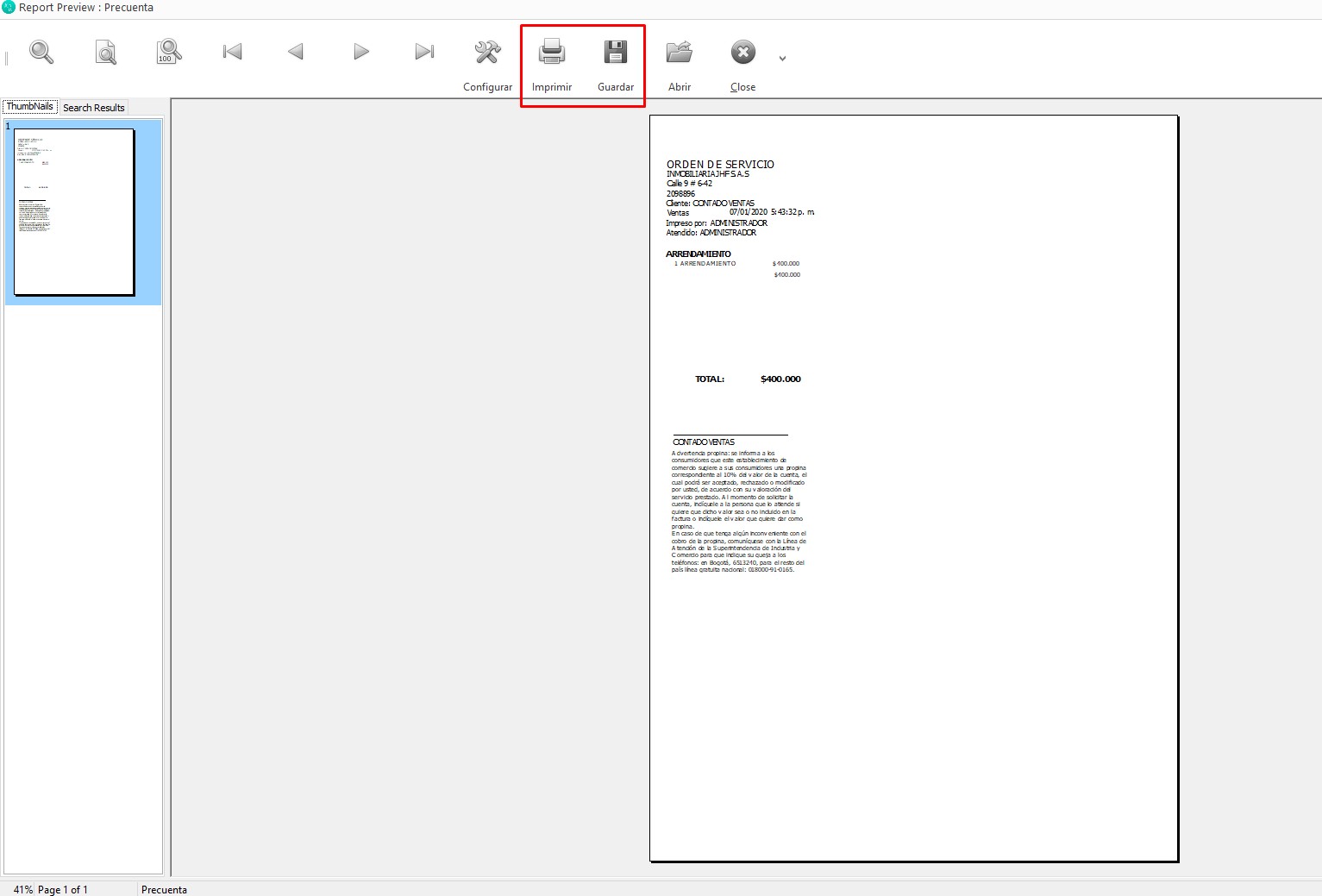Click the zoom-to-page icon
This screenshot has height=896, width=1322.
click(x=105, y=53)
